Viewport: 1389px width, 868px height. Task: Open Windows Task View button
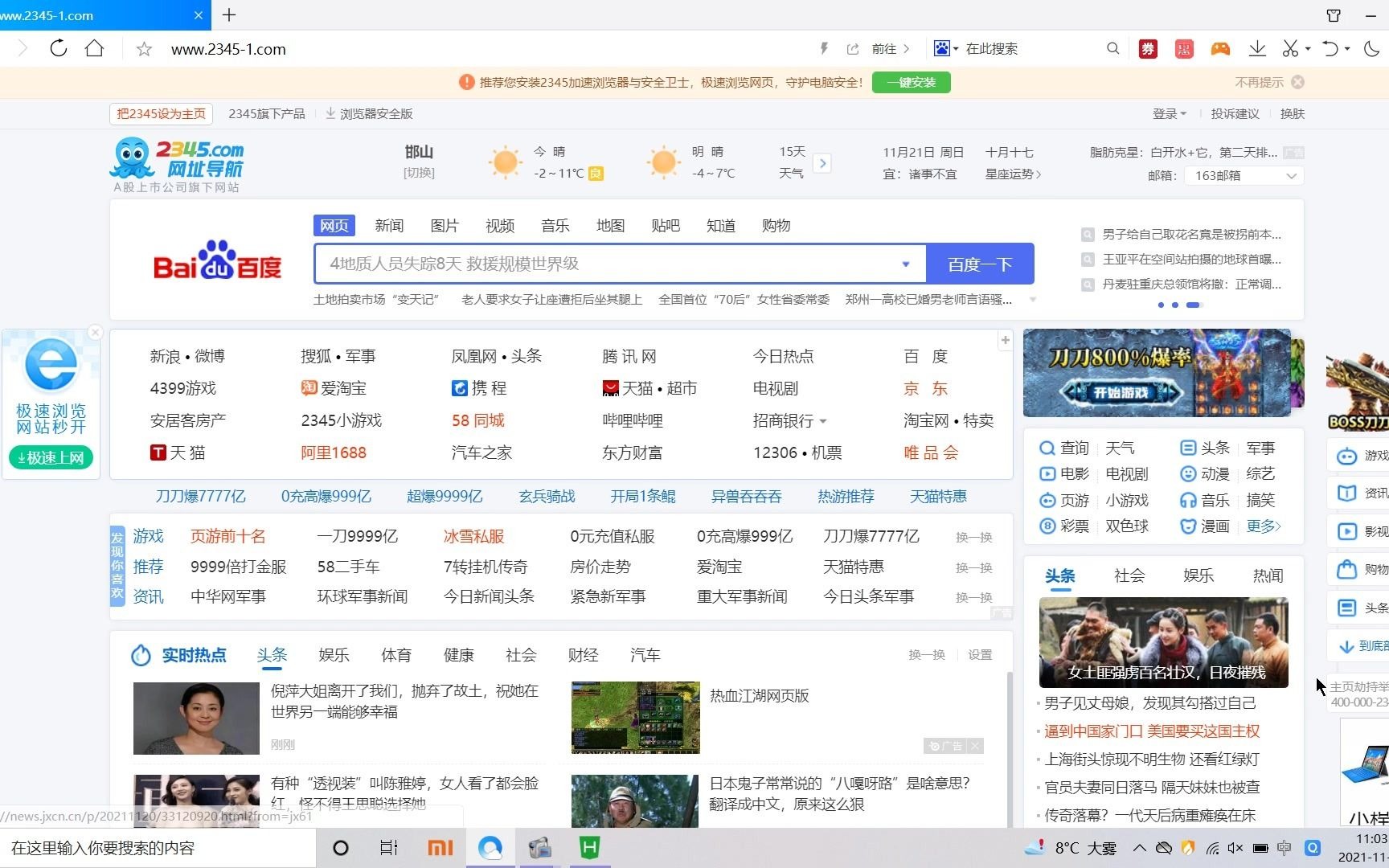388,847
